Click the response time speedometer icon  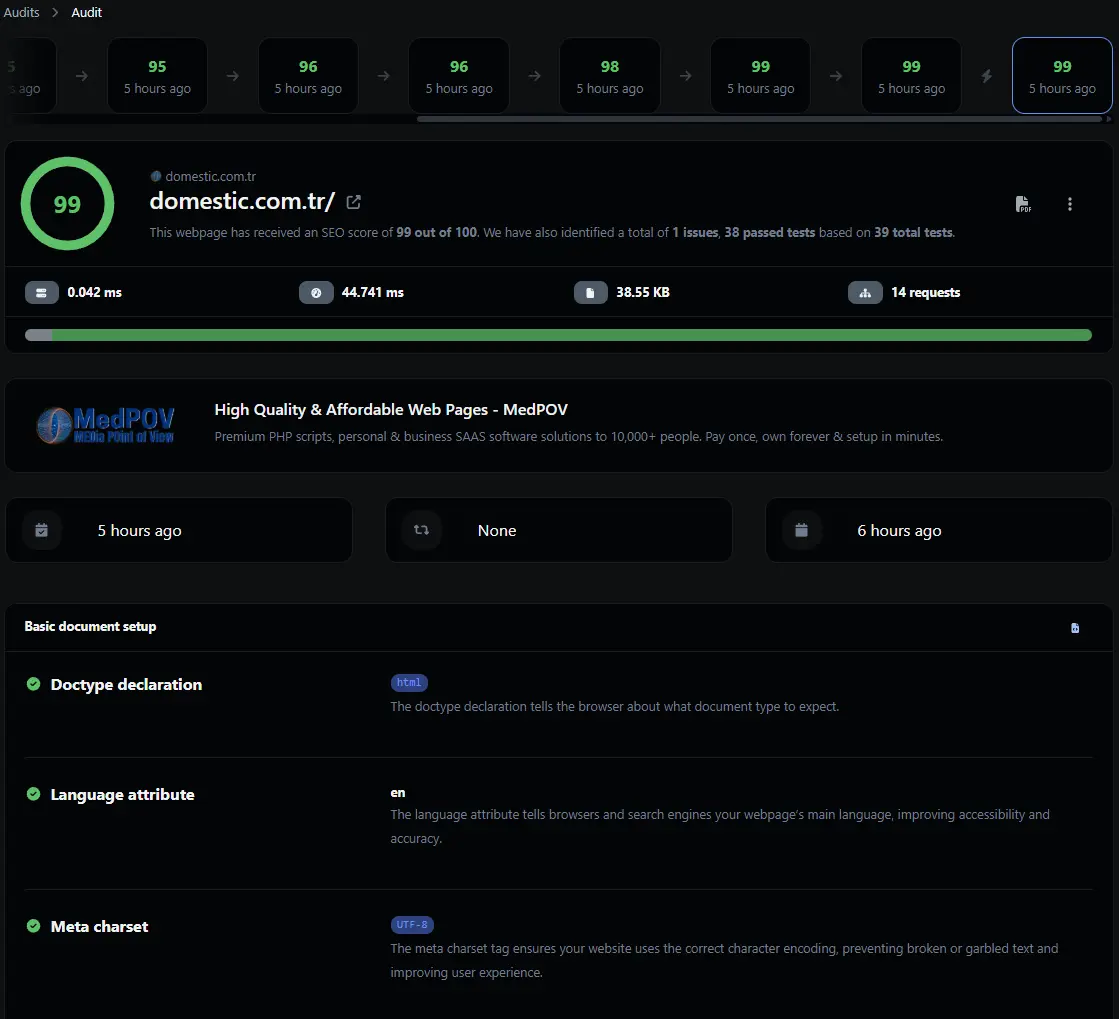pos(41,292)
